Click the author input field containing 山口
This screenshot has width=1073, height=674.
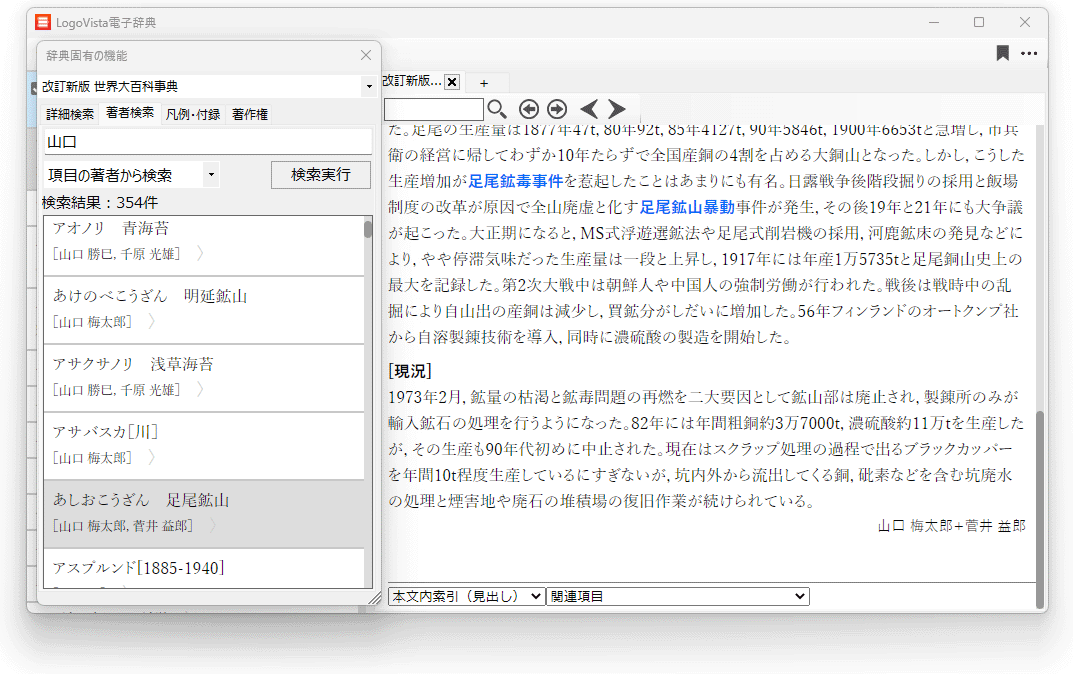(x=207, y=142)
